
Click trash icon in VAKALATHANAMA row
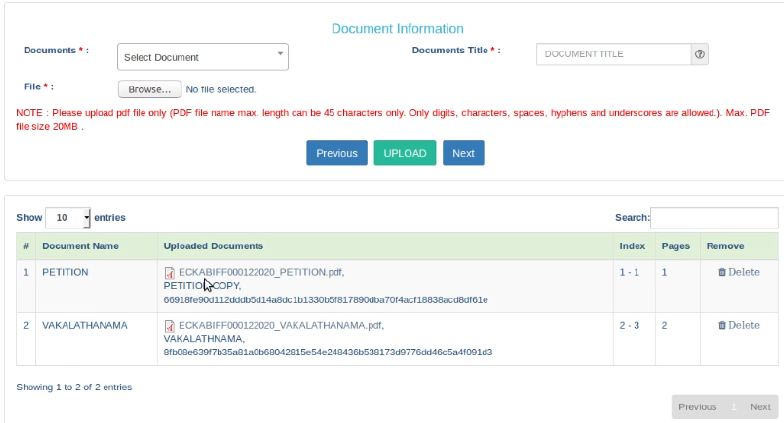(x=722, y=325)
